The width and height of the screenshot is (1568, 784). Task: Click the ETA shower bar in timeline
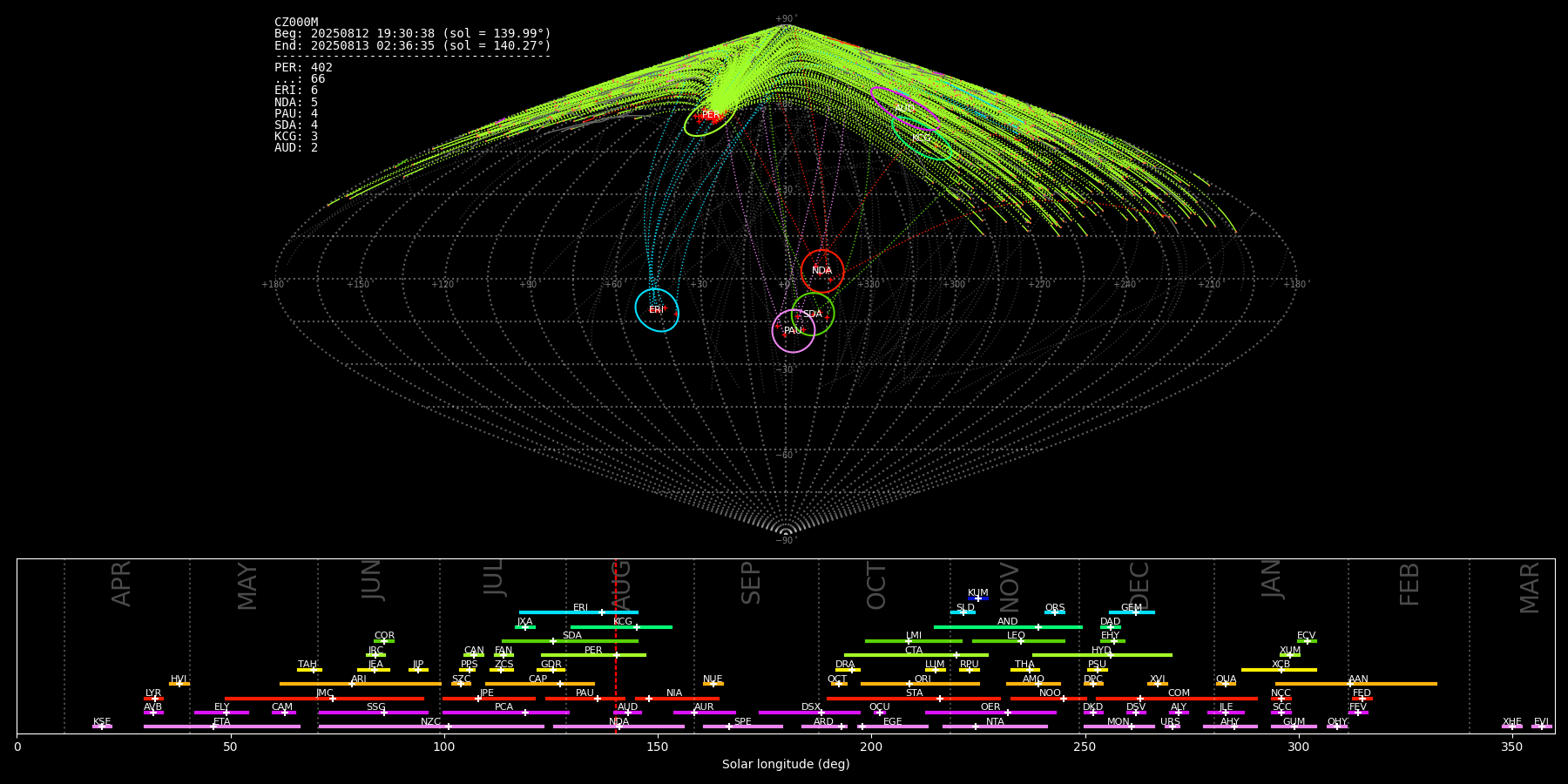coord(222,727)
